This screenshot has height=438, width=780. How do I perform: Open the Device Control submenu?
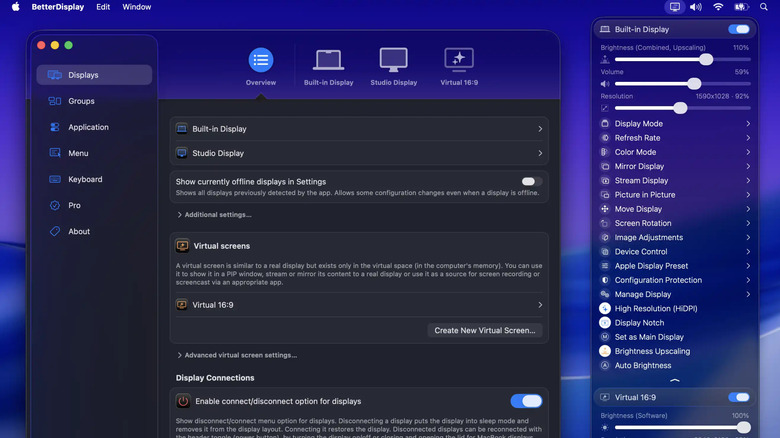click(675, 252)
